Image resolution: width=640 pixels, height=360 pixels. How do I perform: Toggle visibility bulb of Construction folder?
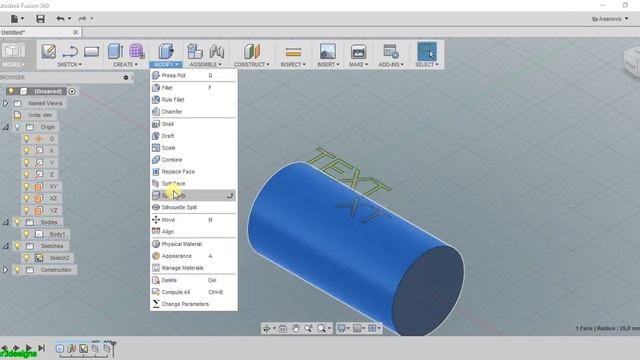pyautogui.click(x=18, y=270)
